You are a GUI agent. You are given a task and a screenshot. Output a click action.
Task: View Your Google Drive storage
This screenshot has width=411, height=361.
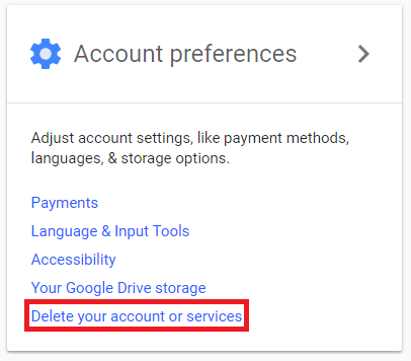(119, 288)
